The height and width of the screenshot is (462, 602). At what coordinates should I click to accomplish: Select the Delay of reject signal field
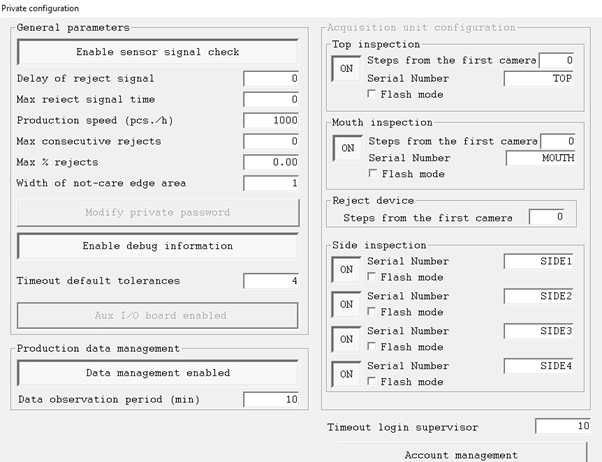272,78
